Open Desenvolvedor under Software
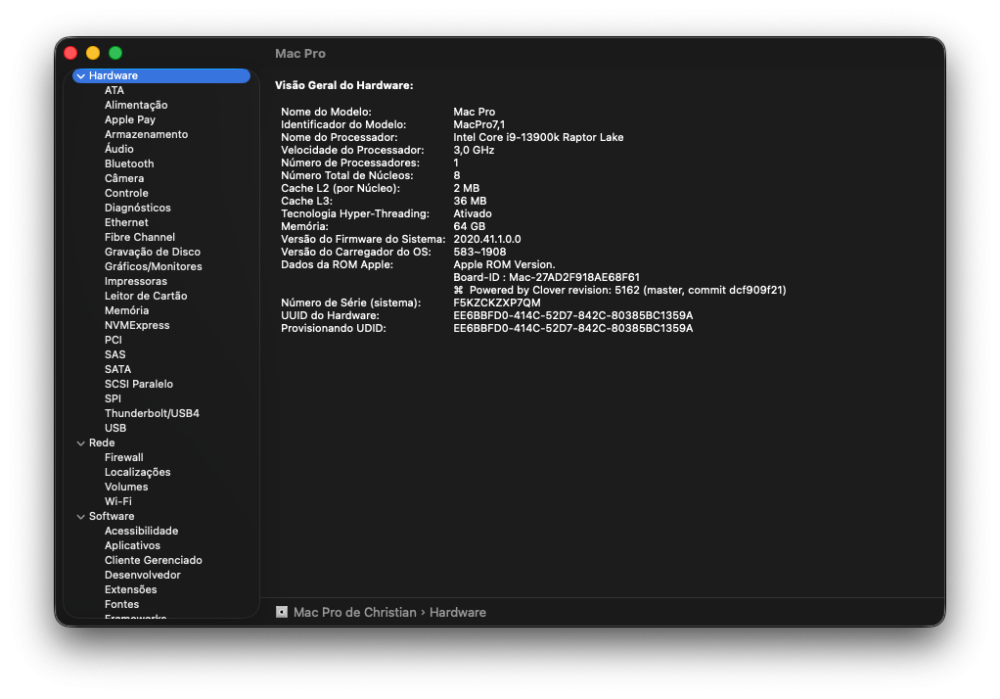Viewport: 1000px width, 699px height. point(142,575)
